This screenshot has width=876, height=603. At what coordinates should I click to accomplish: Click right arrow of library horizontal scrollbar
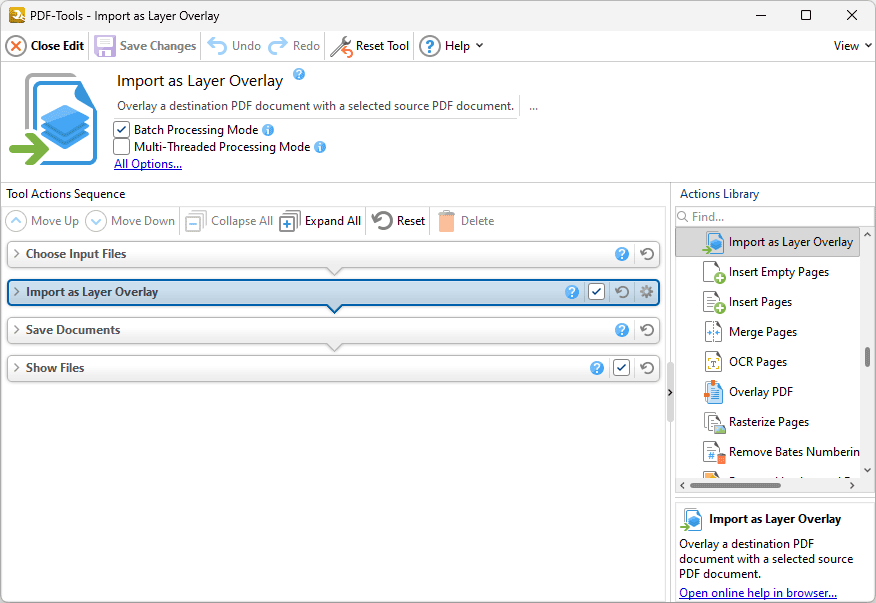point(852,485)
